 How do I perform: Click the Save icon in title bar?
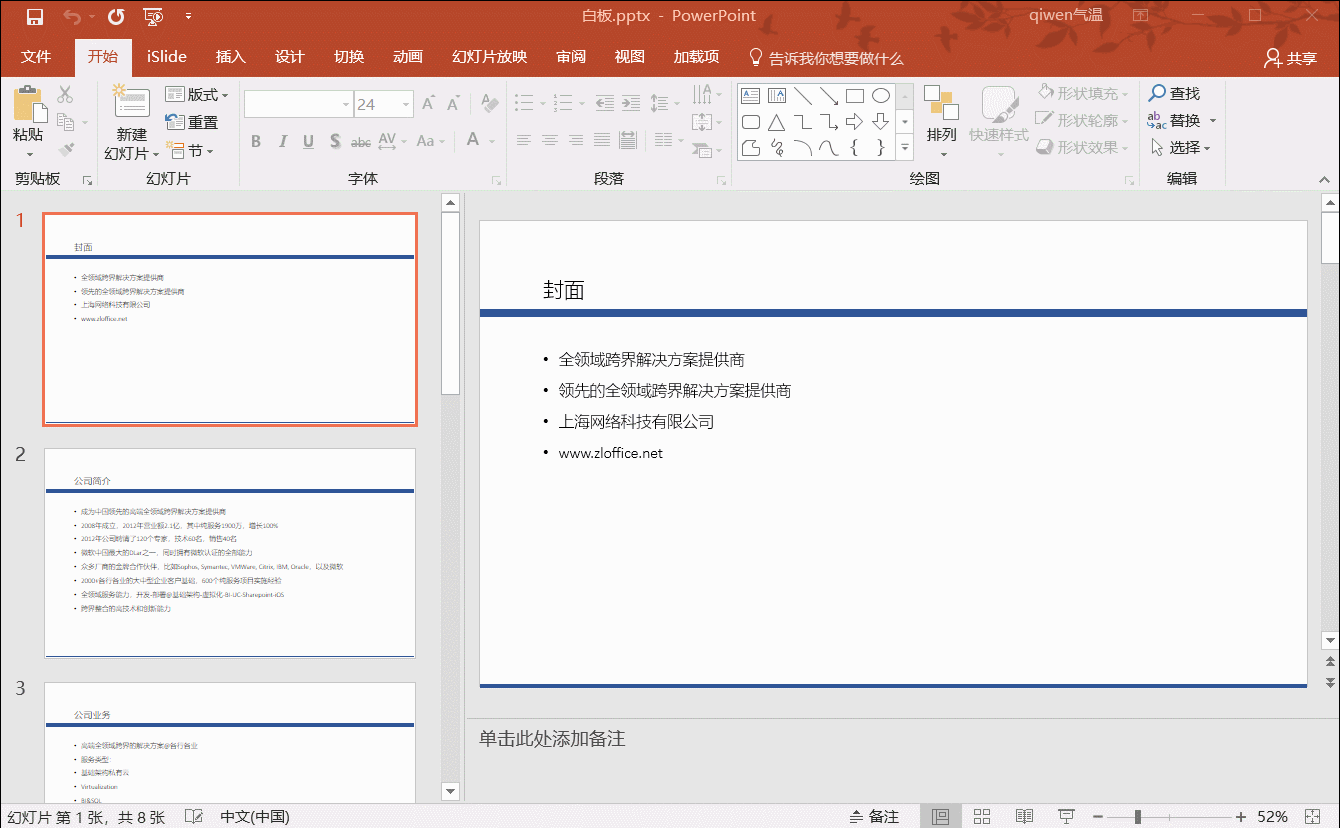(34, 17)
